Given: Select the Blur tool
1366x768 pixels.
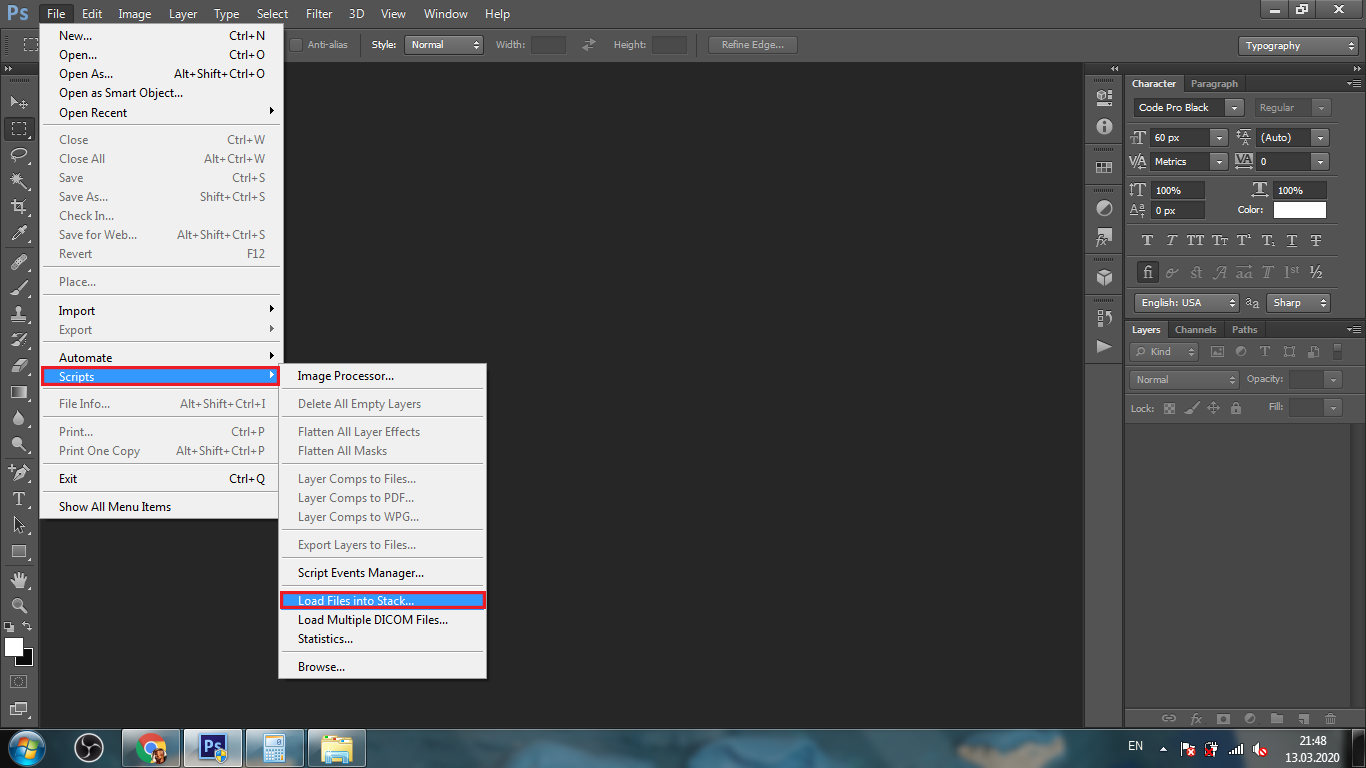Looking at the screenshot, I should coord(19,418).
